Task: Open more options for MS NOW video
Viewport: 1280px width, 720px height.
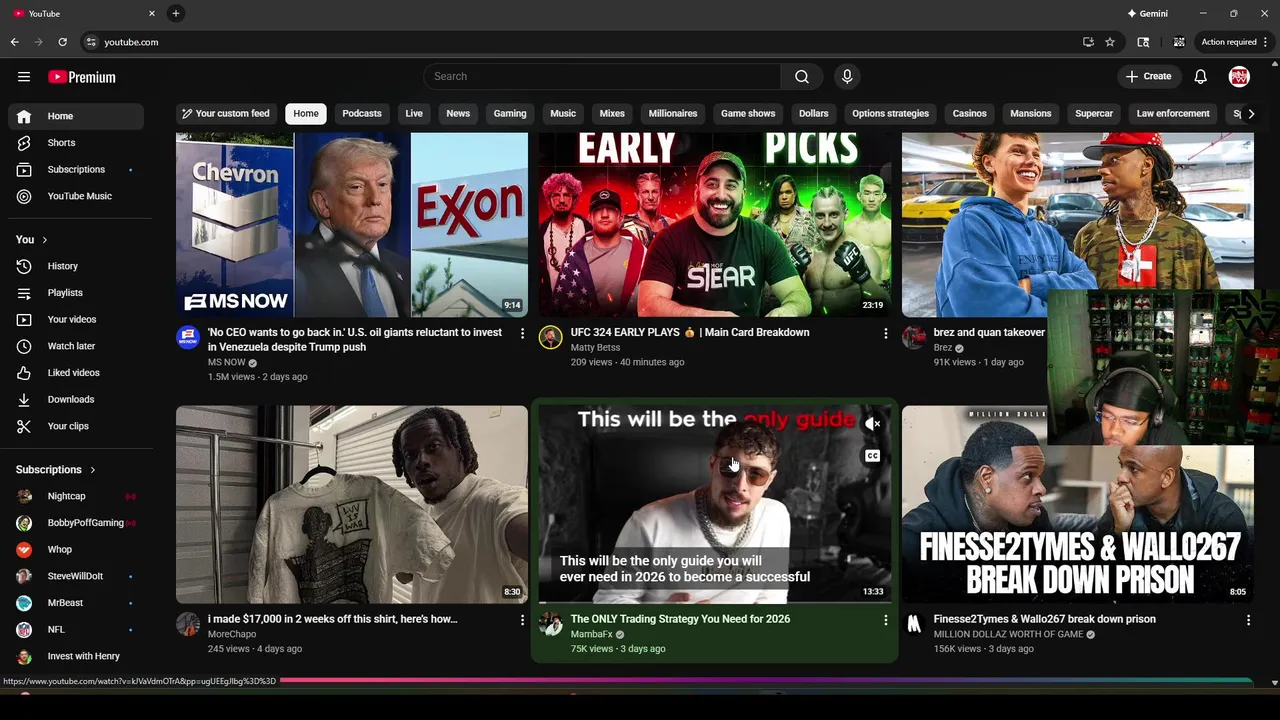Action: pos(522,333)
